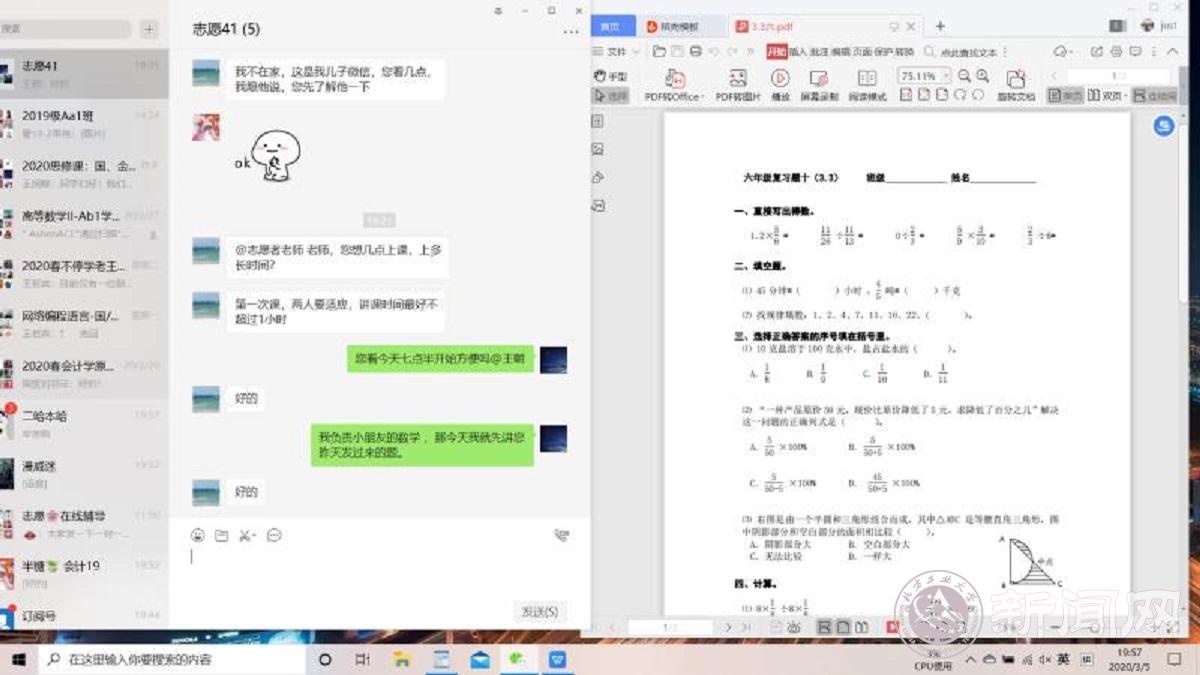
Task: Open the emoji picker in WeChat
Action: click(198, 536)
